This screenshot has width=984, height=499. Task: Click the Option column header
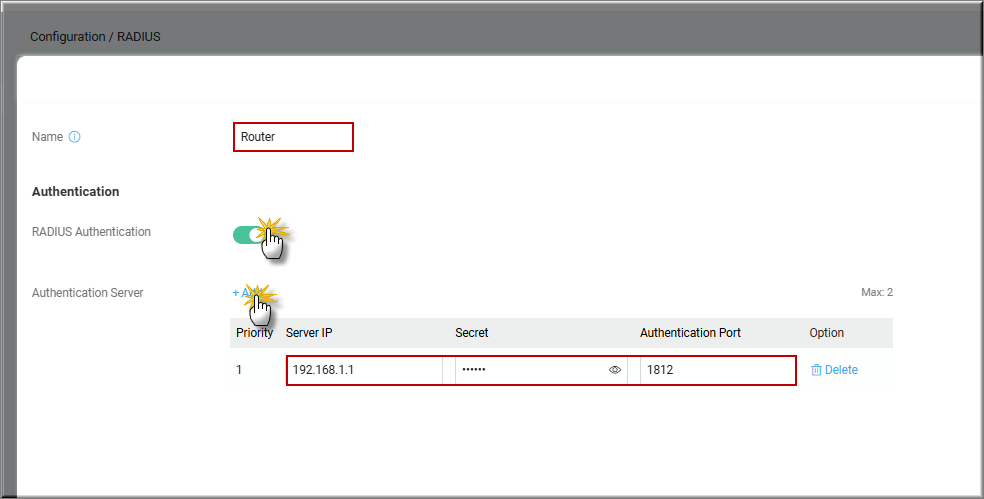[x=826, y=333]
